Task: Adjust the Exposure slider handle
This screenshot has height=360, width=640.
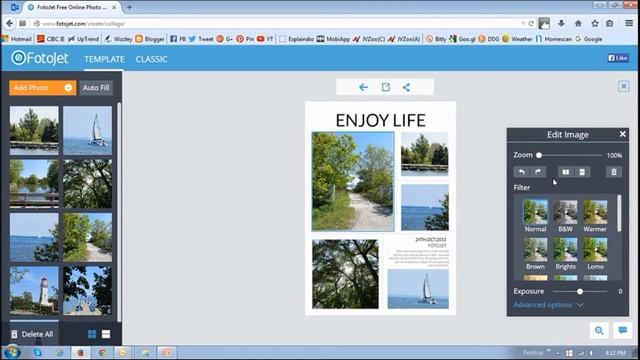Action: click(x=580, y=291)
